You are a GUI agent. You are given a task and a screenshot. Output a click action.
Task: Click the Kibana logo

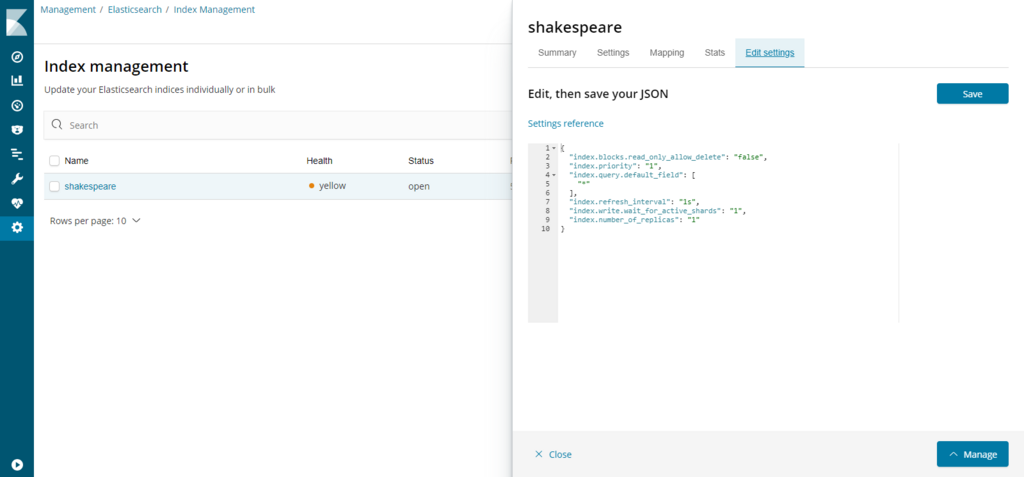click(16, 22)
